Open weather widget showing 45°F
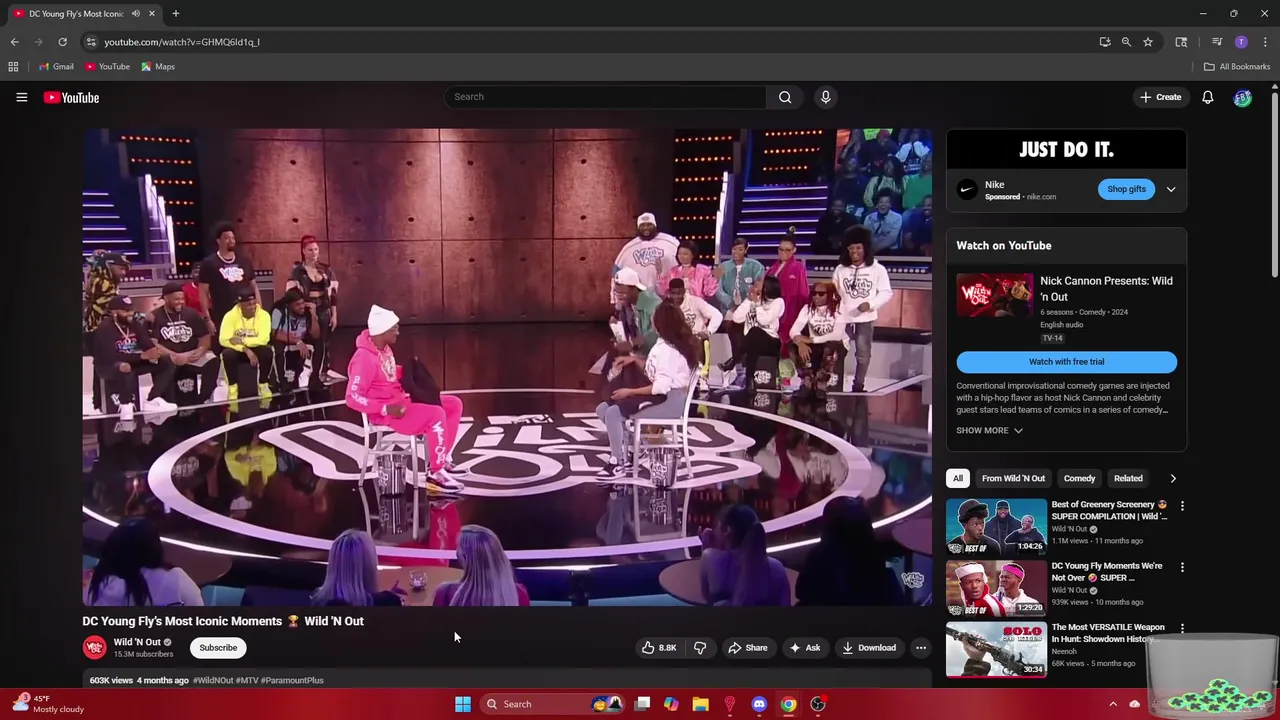The image size is (1280, 720). pyautogui.click(x=47, y=704)
